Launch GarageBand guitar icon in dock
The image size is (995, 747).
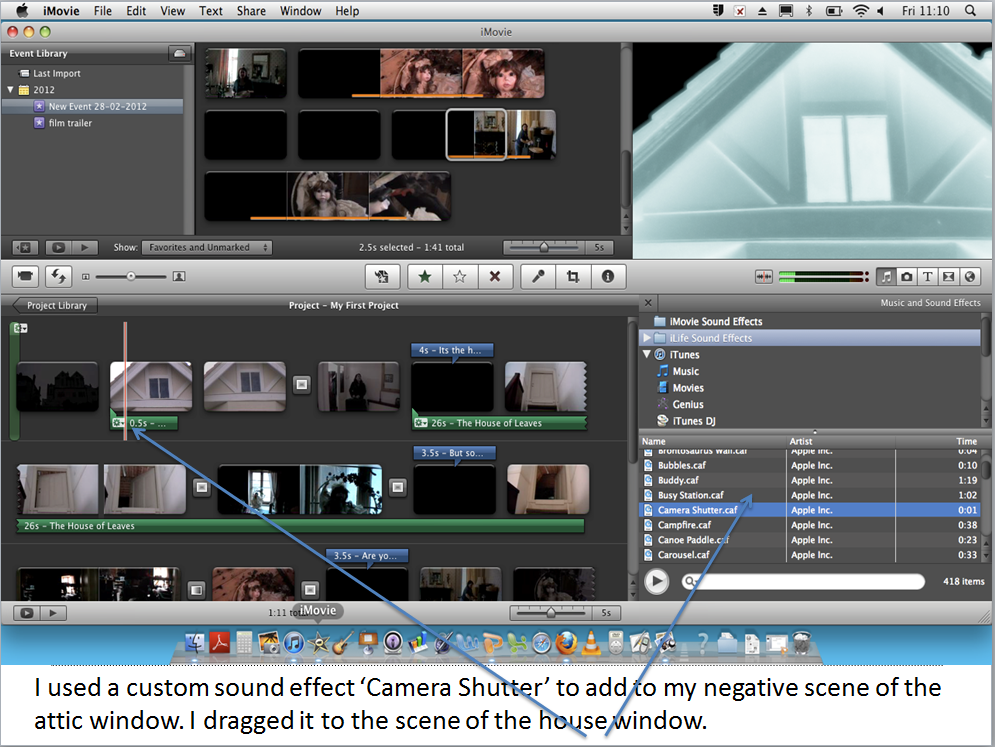point(343,644)
